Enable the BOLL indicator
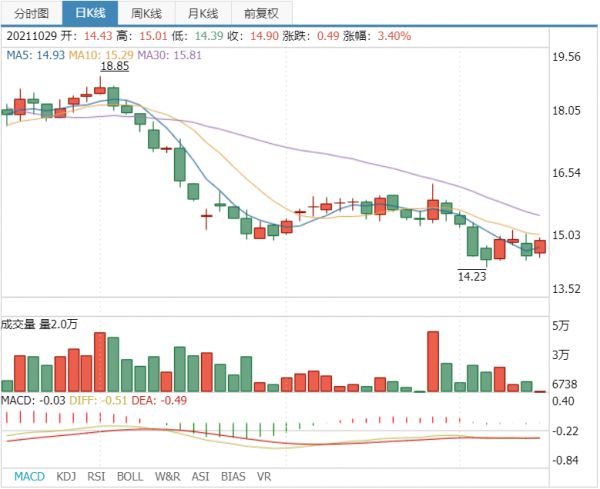The image size is (600, 489). point(131,477)
